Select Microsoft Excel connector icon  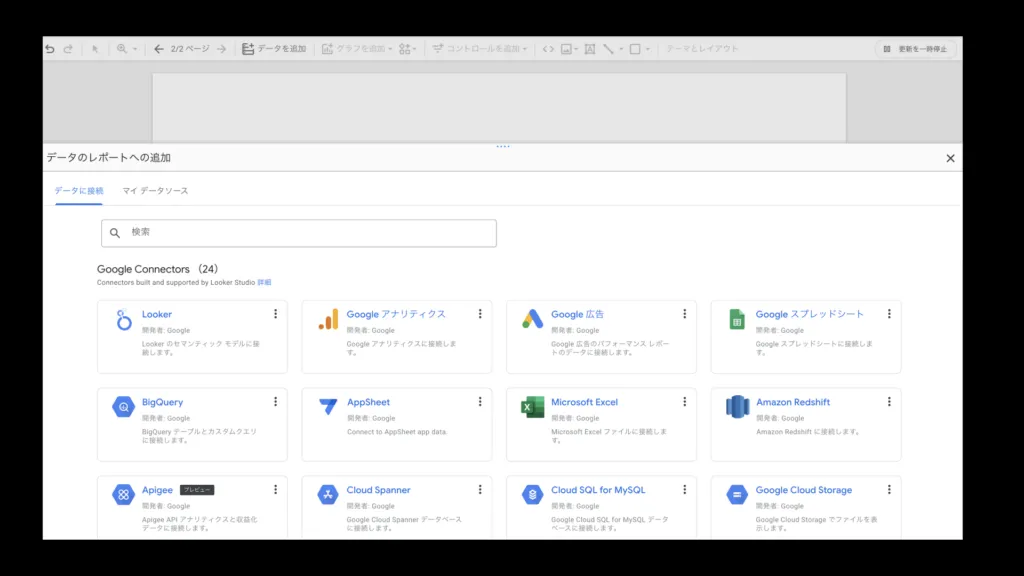tap(532, 407)
